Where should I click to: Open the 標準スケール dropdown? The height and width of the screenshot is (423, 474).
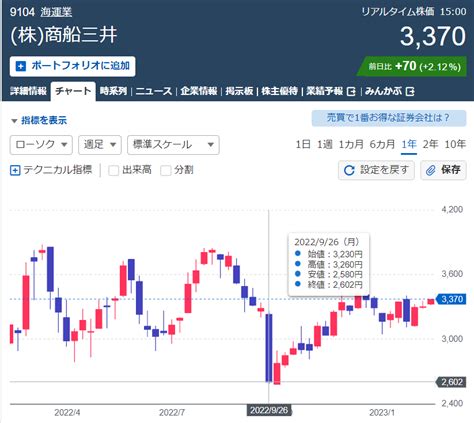click(173, 145)
